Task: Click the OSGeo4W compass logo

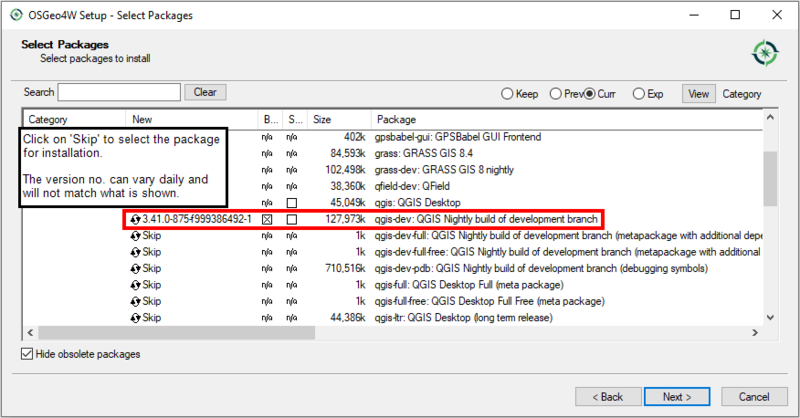Action: pyautogui.click(x=765, y=52)
